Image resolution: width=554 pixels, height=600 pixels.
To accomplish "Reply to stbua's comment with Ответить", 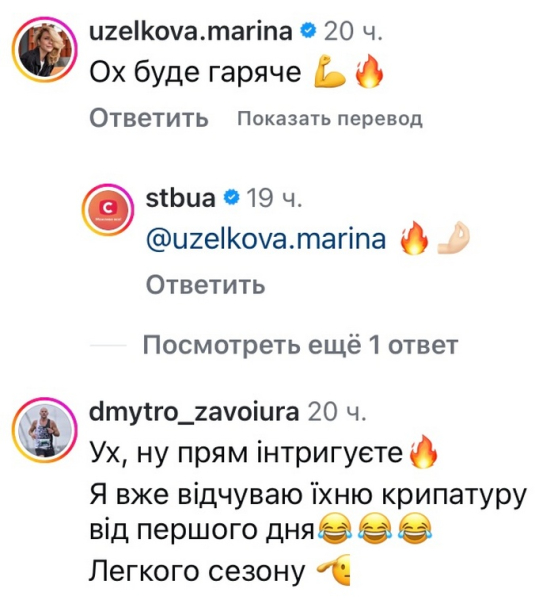I will click(205, 285).
